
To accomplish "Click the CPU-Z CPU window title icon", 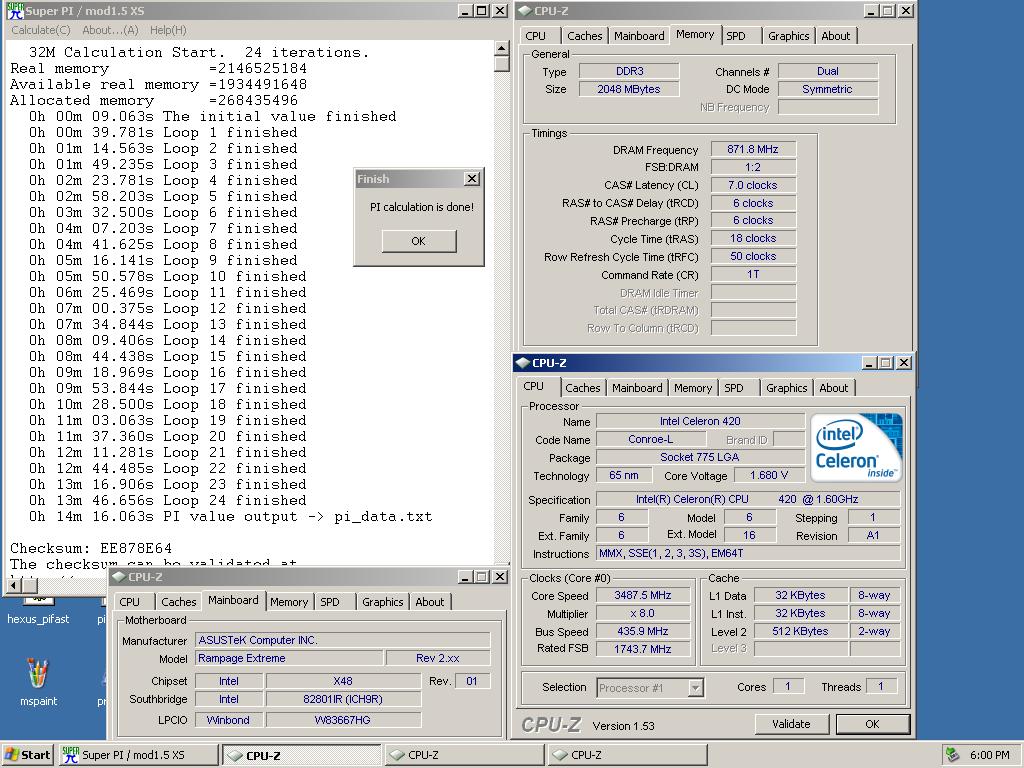I will coord(522,362).
